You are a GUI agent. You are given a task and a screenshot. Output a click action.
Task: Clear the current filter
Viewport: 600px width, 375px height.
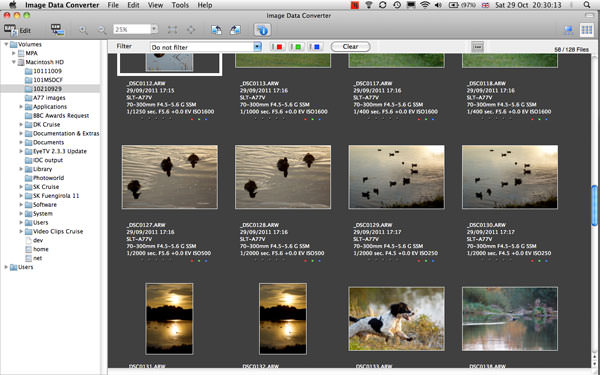350,46
